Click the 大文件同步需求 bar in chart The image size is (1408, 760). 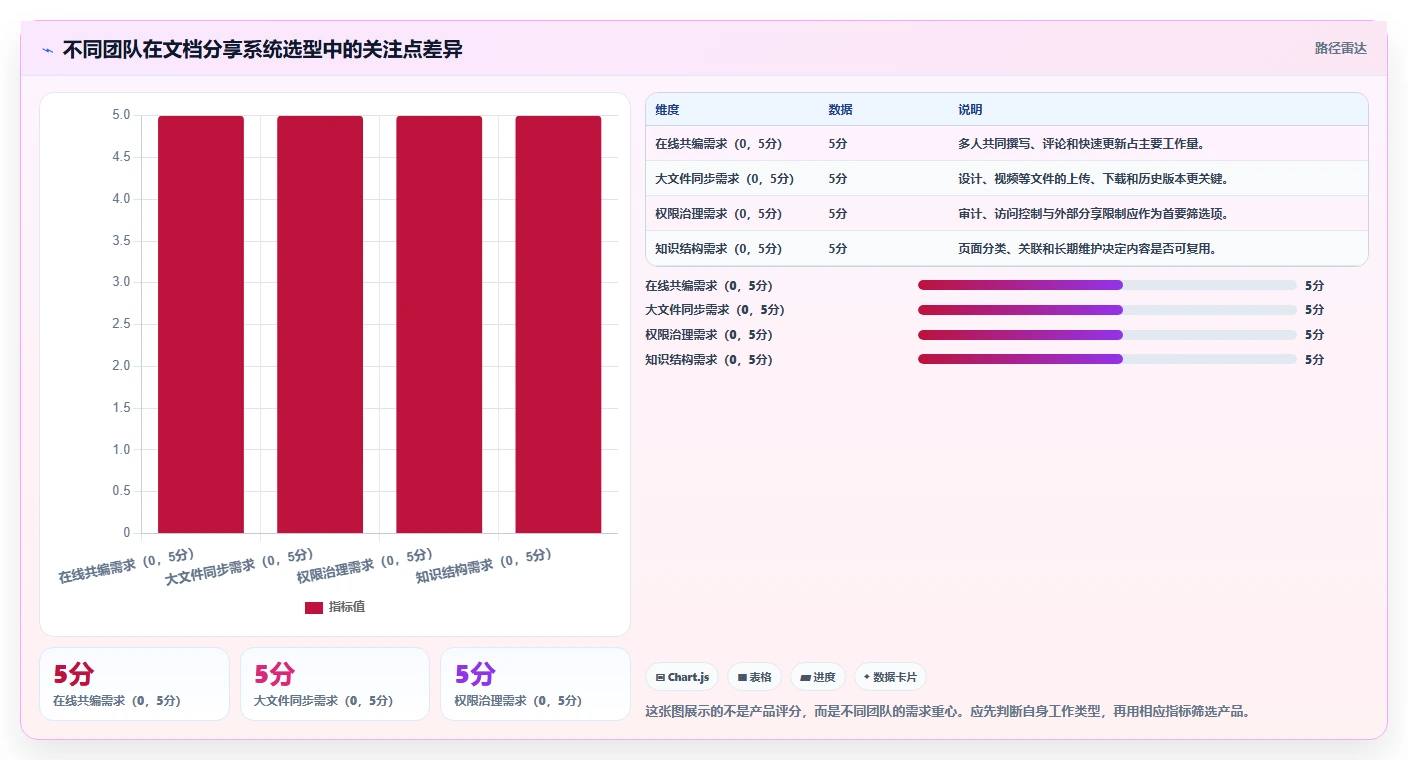(320, 324)
